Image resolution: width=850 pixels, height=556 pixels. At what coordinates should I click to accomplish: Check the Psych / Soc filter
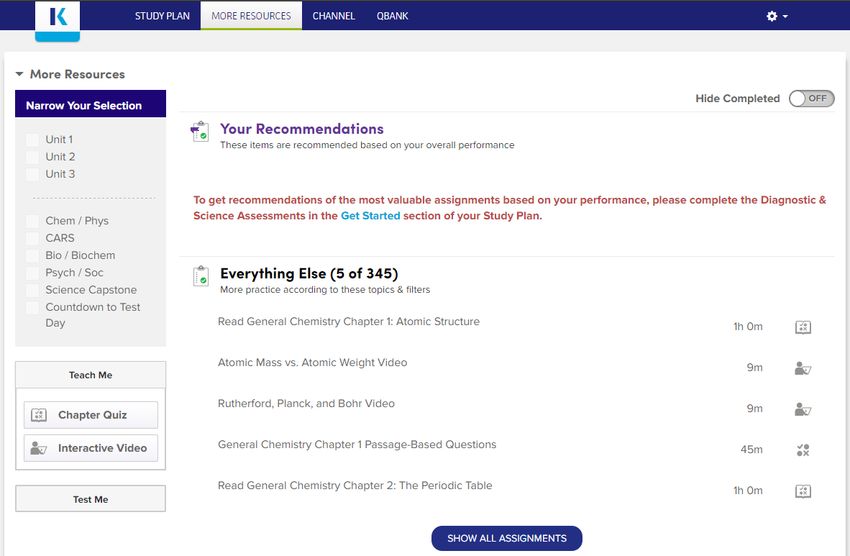33,273
